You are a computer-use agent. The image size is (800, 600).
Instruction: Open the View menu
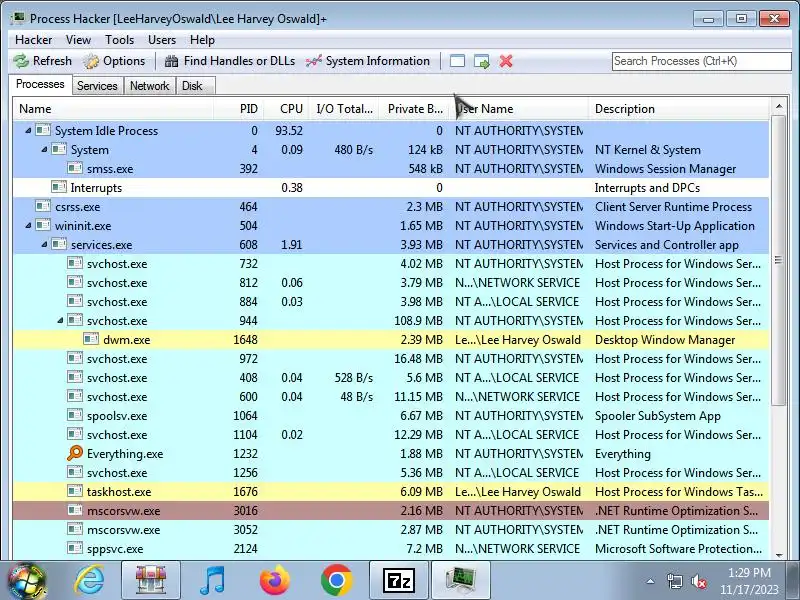(x=79, y=40)
